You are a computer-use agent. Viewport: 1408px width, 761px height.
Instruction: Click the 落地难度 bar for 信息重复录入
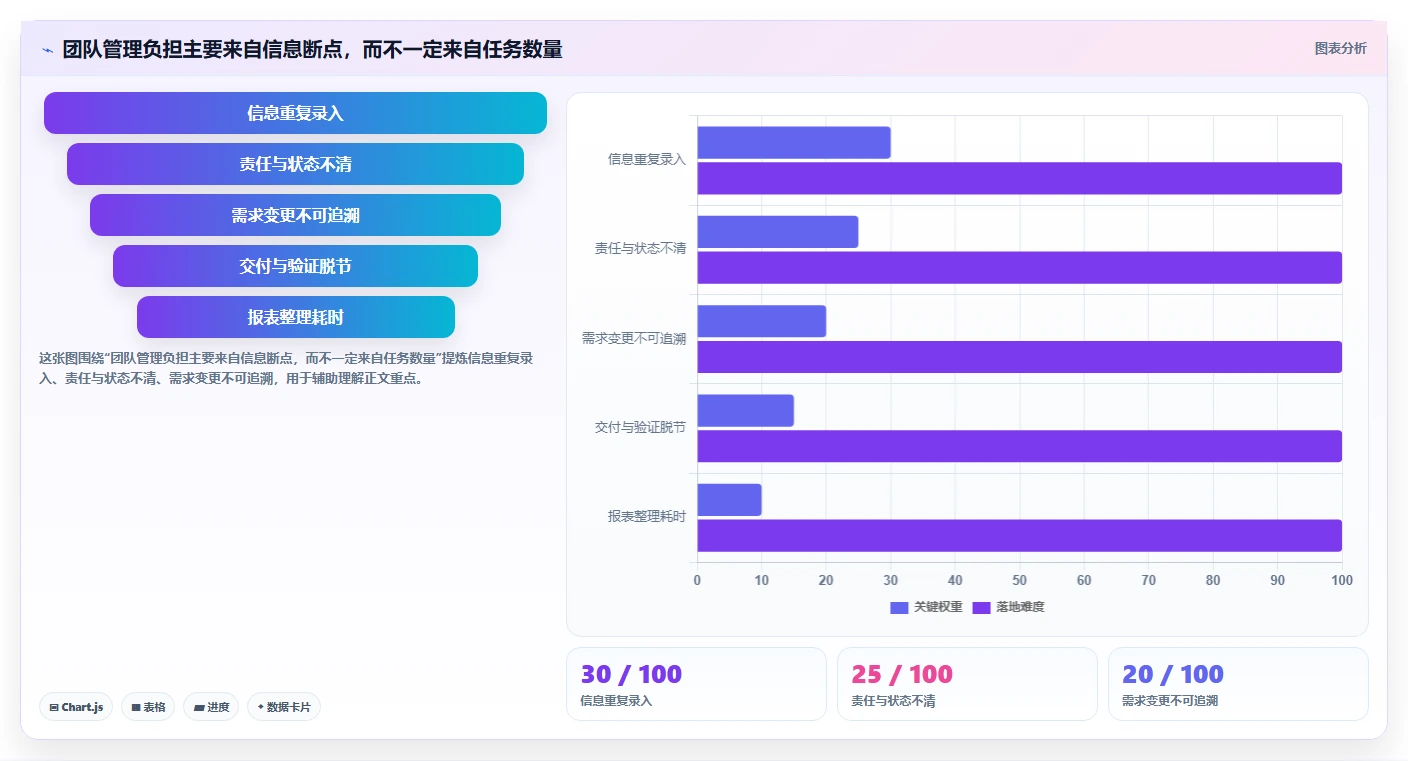1019,178
